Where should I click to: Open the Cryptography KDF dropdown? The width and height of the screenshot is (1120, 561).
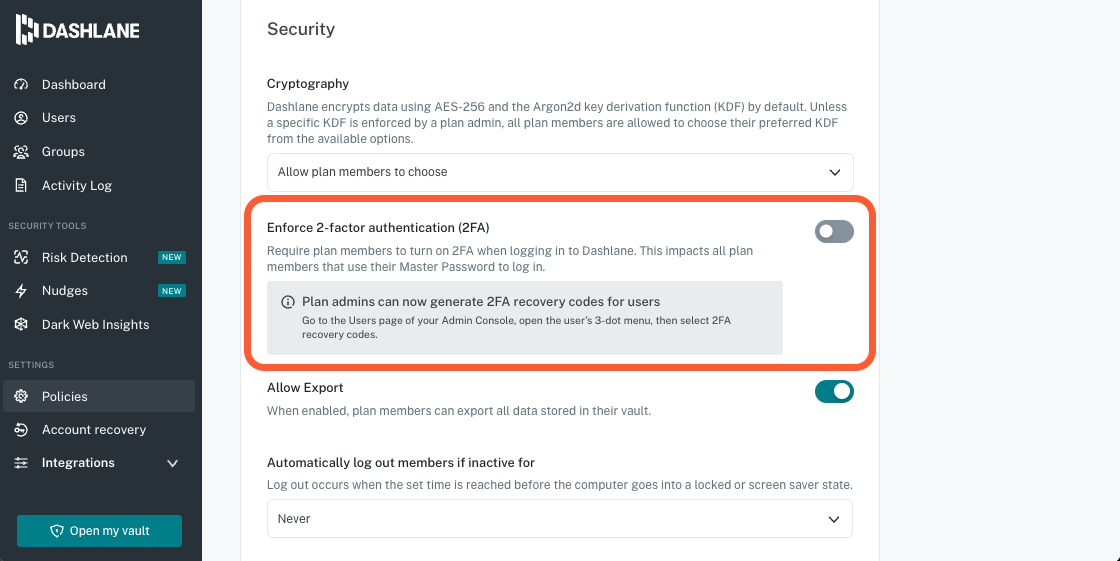[560, 172]
